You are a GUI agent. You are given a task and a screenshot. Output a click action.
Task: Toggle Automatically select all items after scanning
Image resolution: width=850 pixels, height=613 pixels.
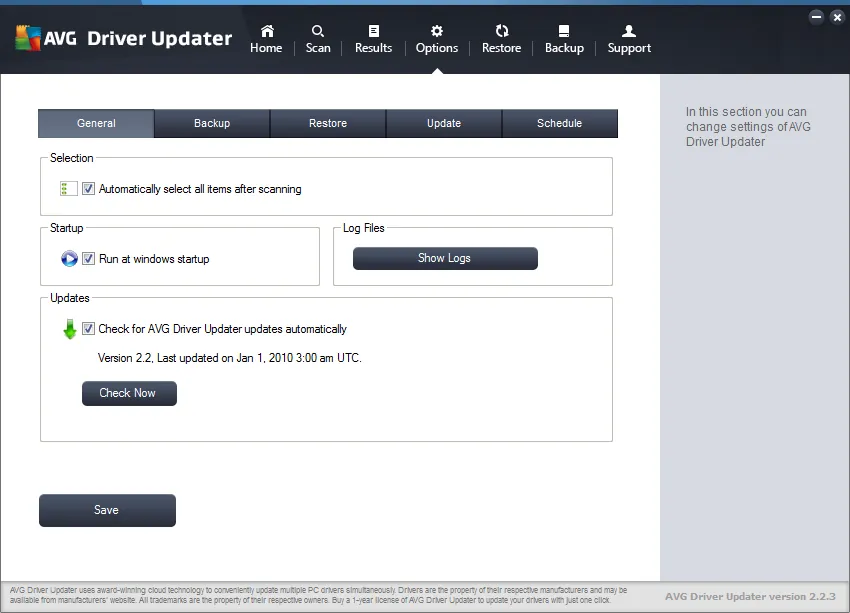point(88,189)
